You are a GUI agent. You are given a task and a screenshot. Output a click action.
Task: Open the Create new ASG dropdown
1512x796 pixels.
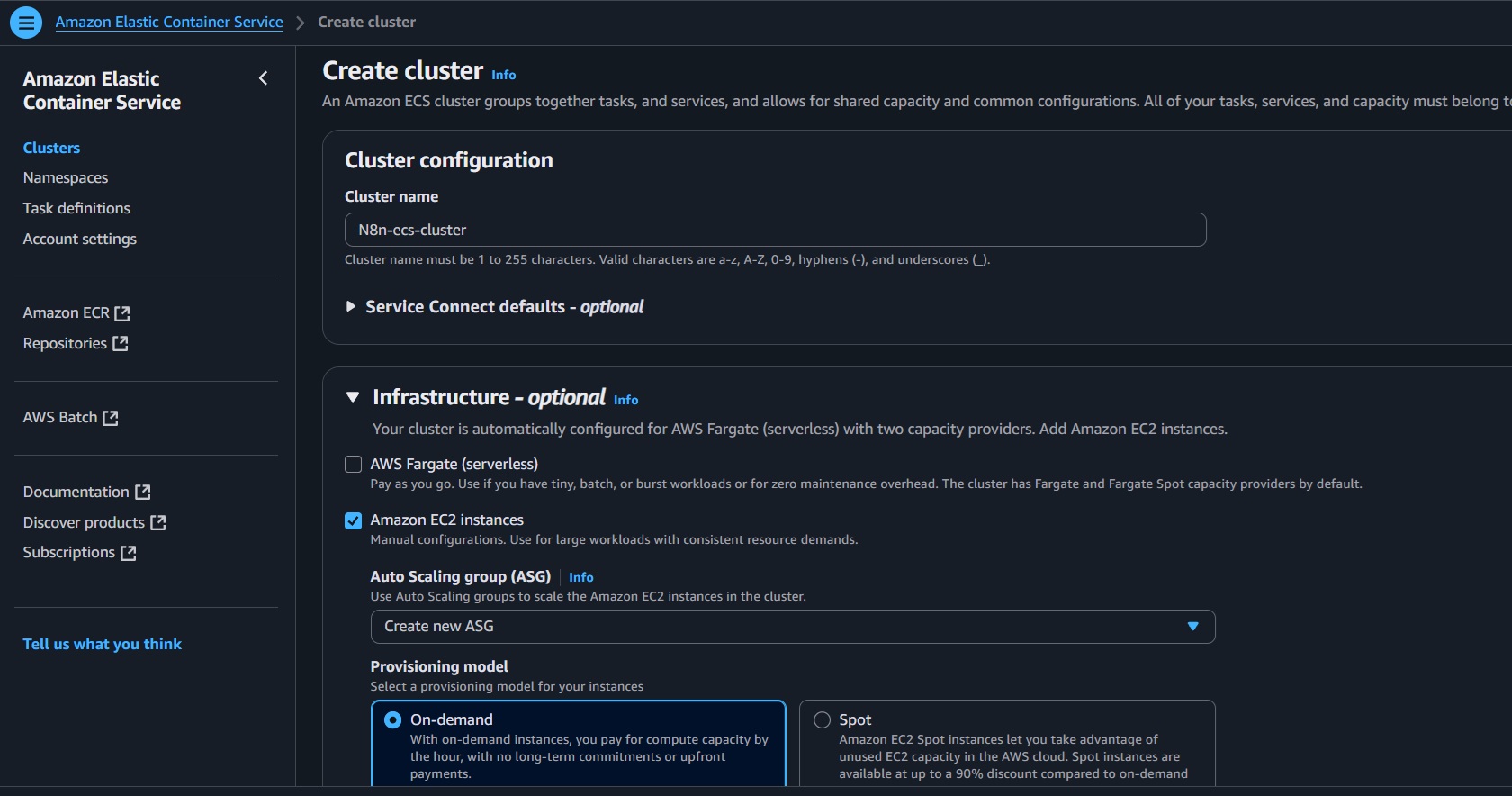(793, 627)
